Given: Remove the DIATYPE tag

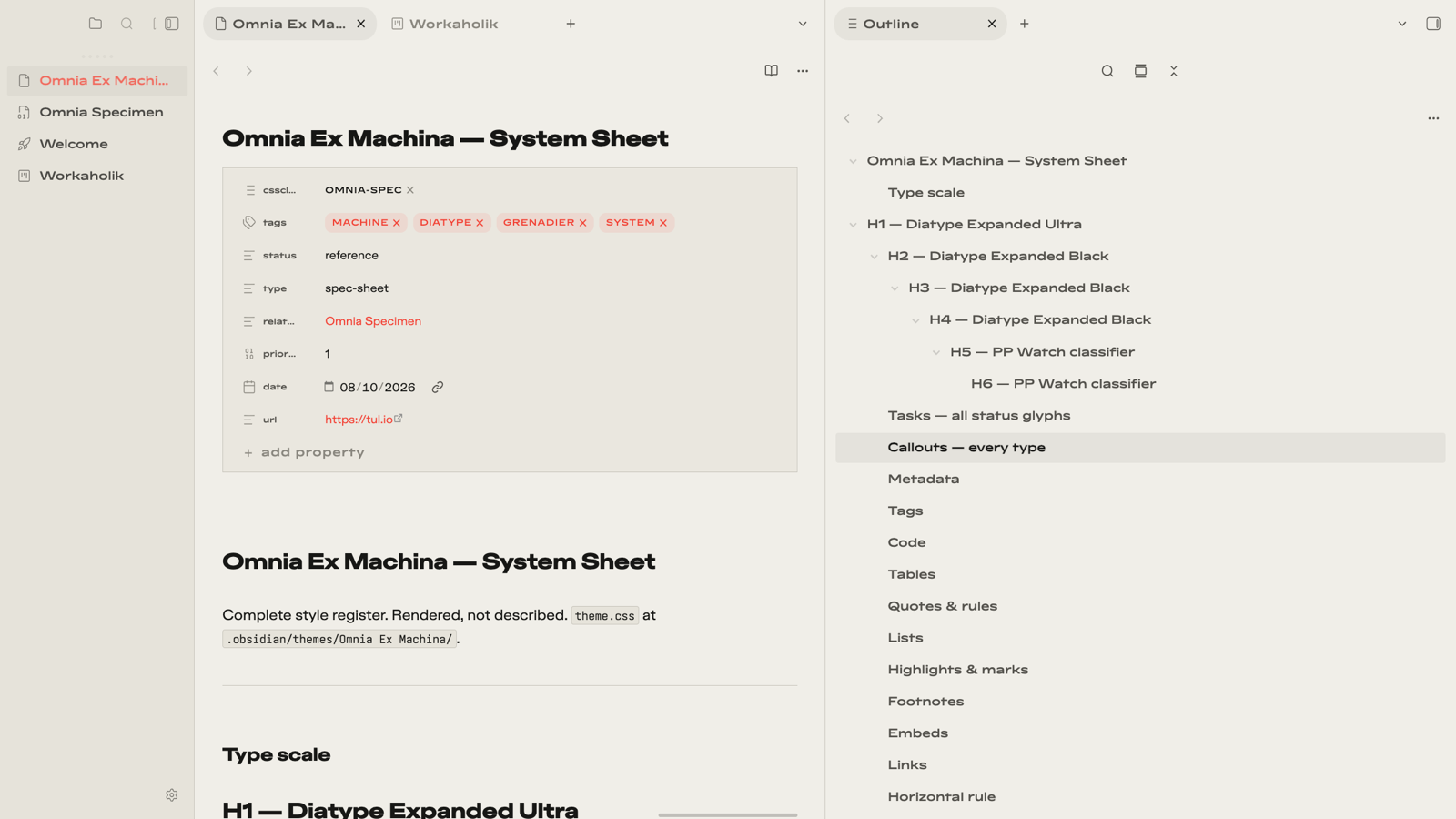Looking at the screenshot, I should [x=480, y=223].
